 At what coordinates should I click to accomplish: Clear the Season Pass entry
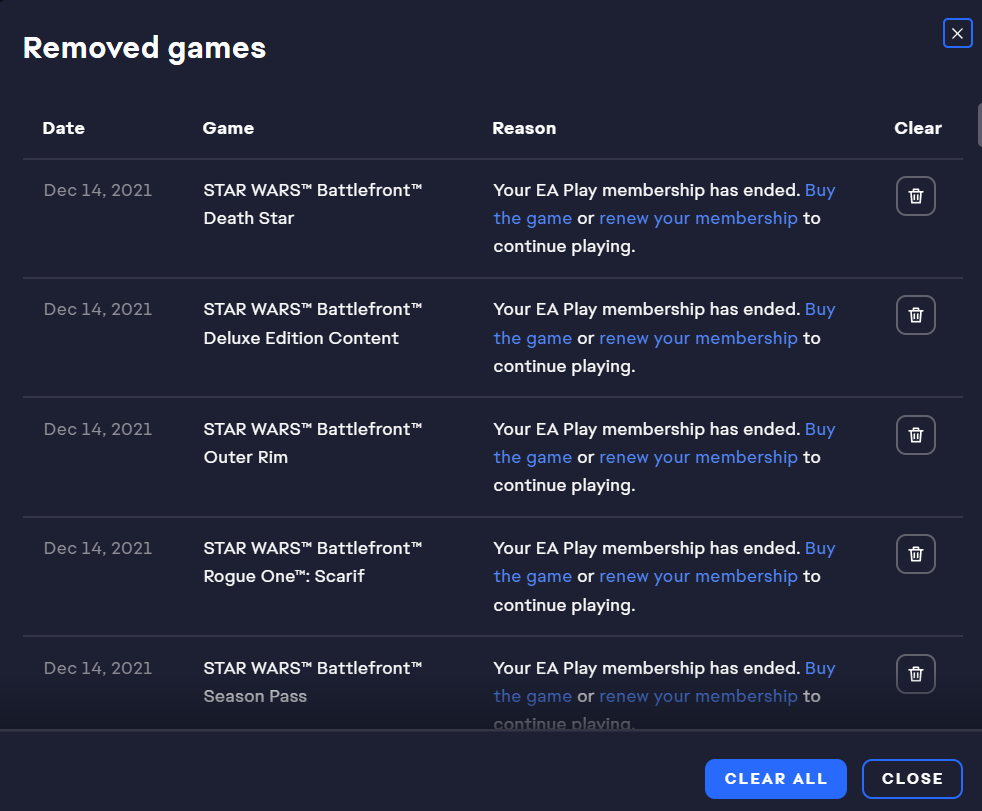(x=915, y=673)
